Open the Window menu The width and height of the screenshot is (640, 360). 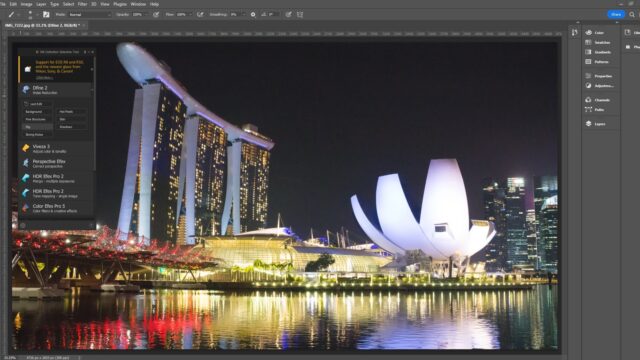click(x=138, y=4)
